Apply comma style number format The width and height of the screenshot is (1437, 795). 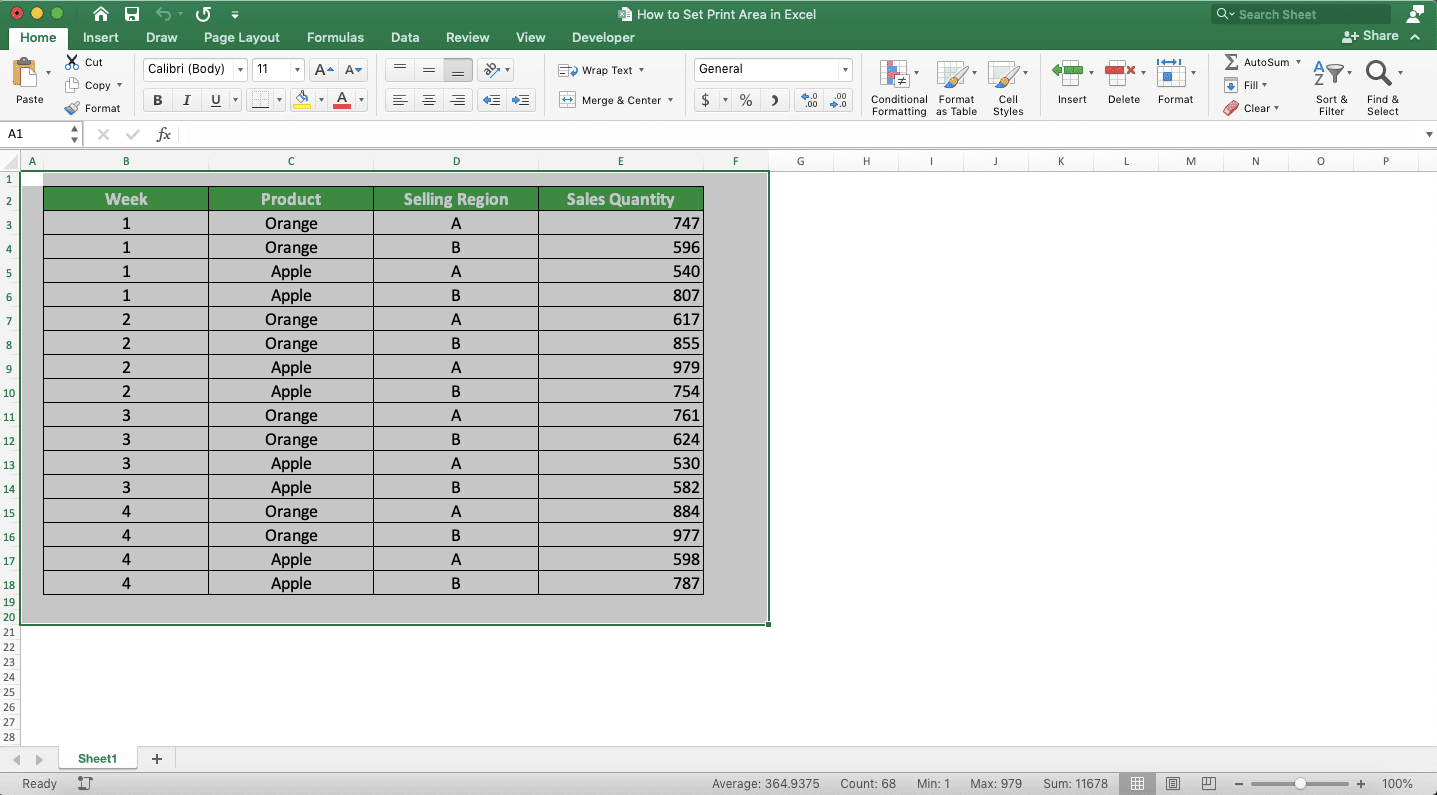[775, 100]
